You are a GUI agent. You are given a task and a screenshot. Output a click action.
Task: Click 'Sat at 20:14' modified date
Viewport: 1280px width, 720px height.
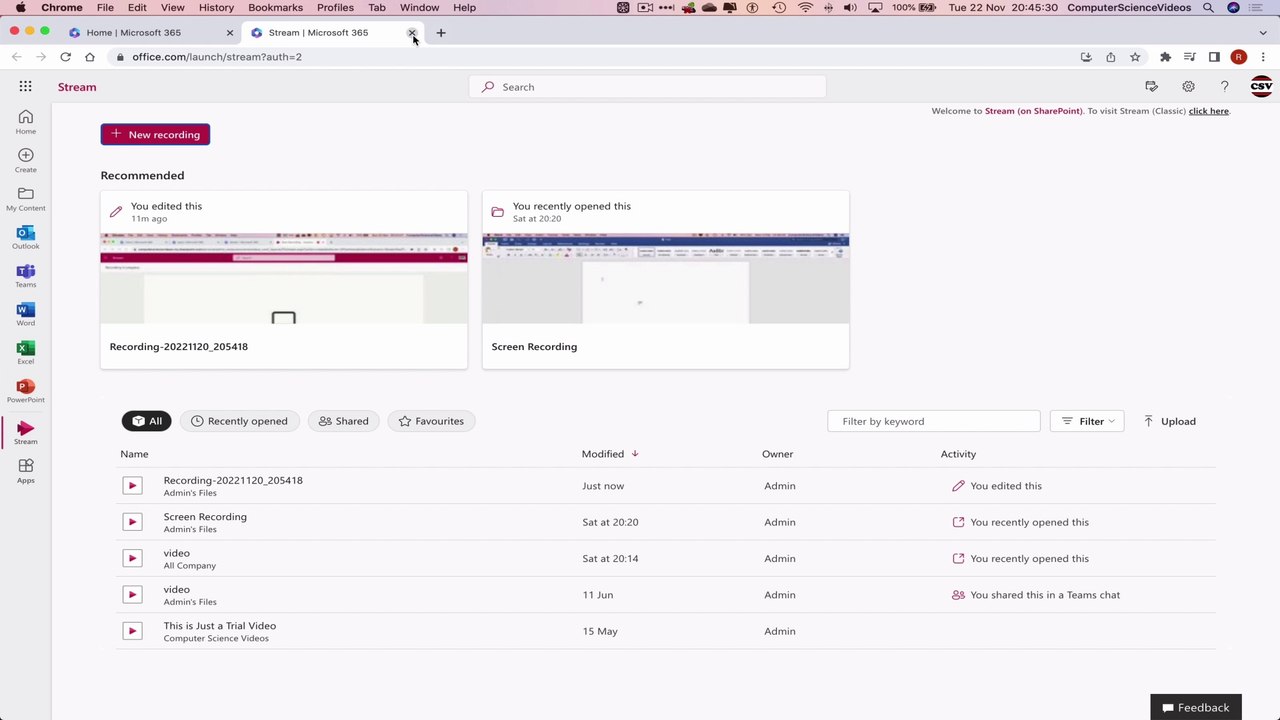(x=610, y=558)
